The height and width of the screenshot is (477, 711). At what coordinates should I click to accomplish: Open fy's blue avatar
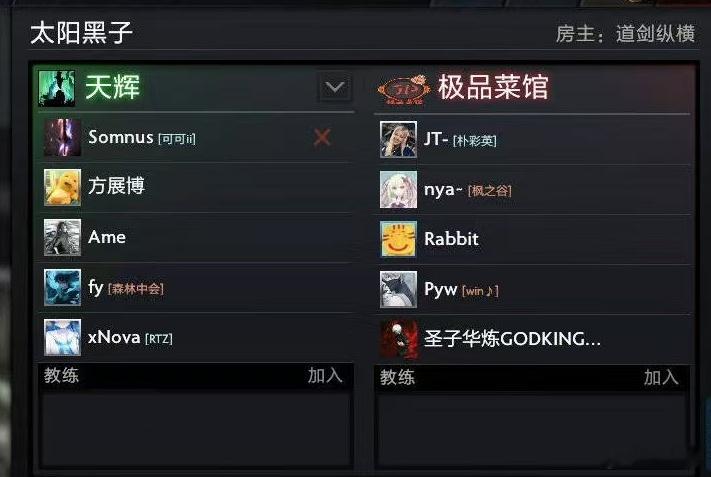pos(63,287)
